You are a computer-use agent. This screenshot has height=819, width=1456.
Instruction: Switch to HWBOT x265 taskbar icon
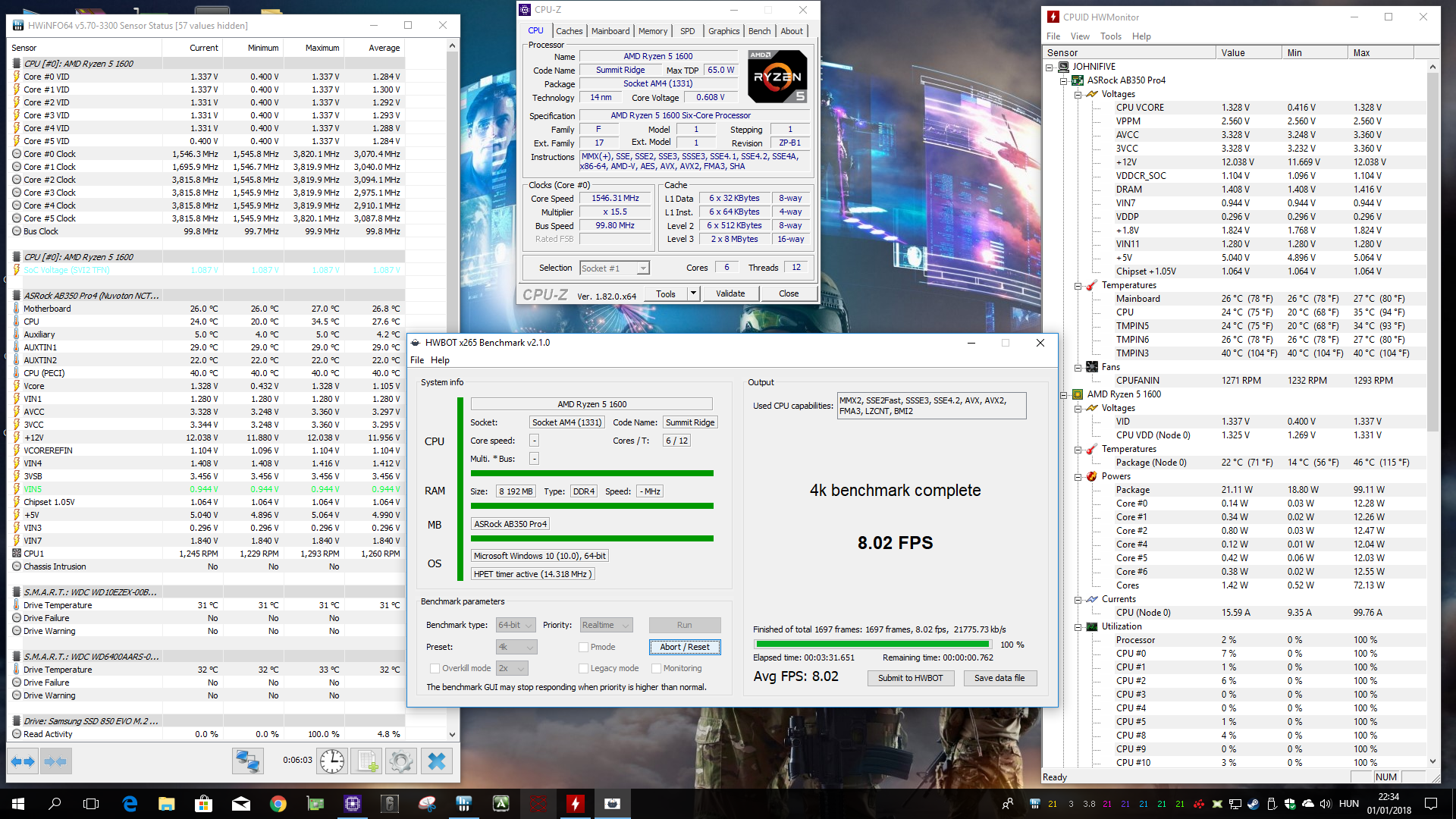[x=613, y=804]
